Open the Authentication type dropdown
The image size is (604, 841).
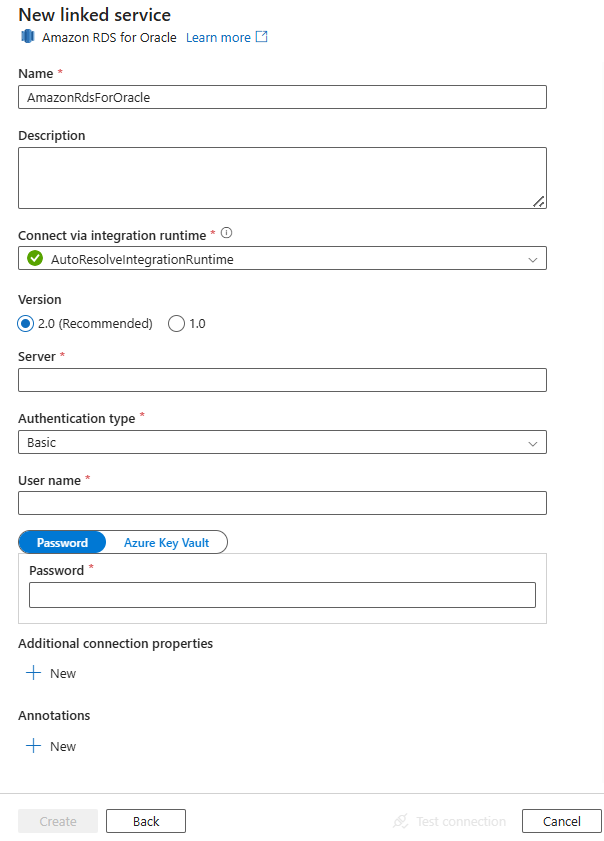click(x=282, y=442)
